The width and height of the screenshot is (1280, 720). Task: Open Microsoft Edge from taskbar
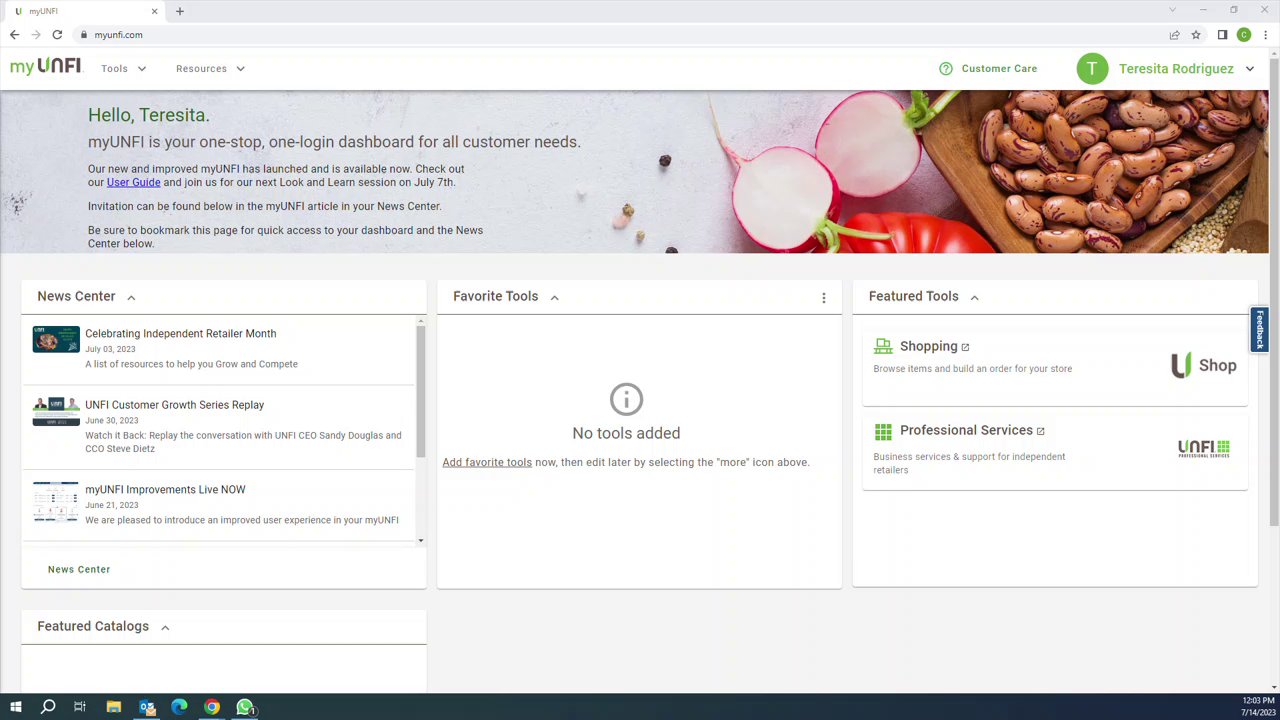click(179, 708)
